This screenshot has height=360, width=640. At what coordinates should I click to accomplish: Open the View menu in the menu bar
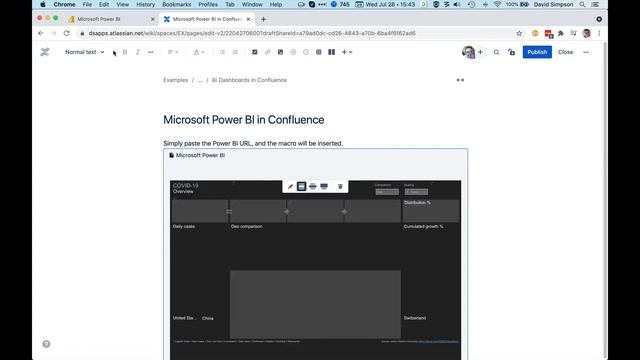tap(122, 4)
